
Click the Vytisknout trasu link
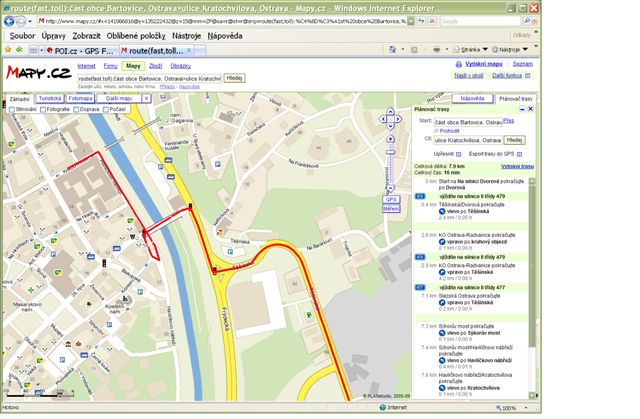pos(517,165)
